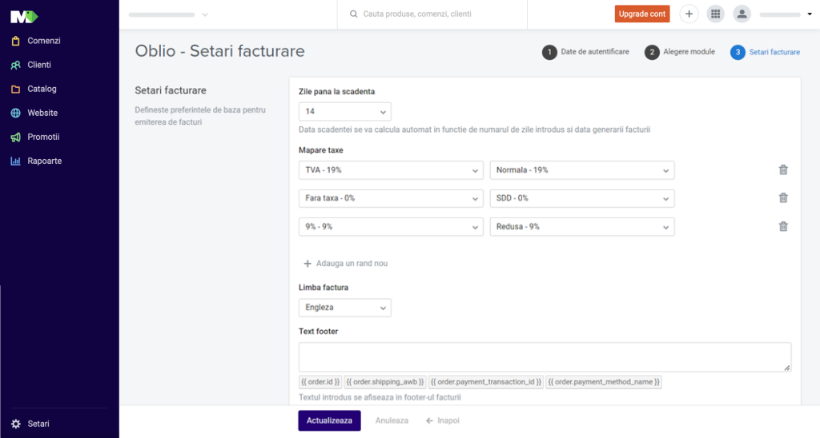The image size is (820, 438).
Task: Open the apps grid menu
Action: (715, 14)
